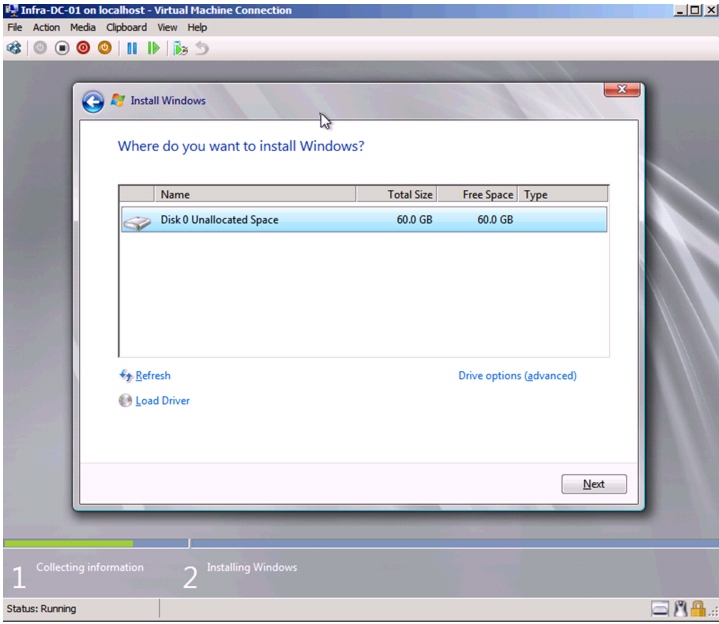719x624 pixels.
Task: Click the Total Size column header
Action: (397, 194)
